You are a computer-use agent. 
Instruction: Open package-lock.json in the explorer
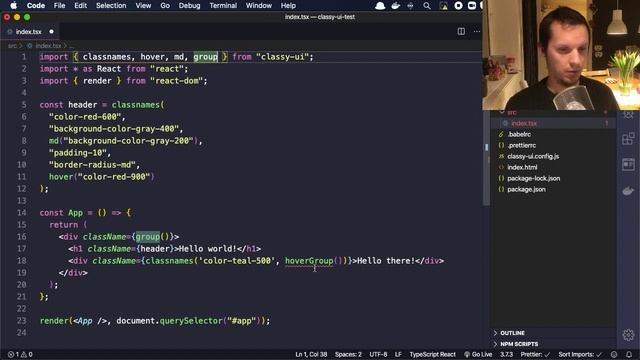(x=533, y=178)
